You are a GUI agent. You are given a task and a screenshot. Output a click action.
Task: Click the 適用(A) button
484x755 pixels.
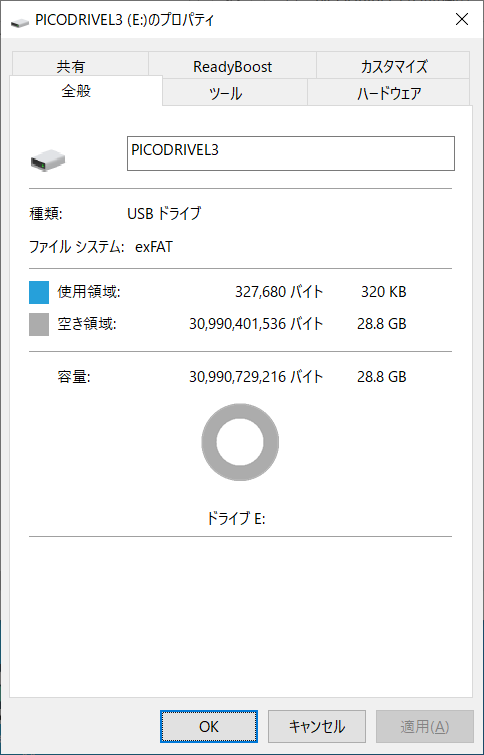tap(425, 727)
